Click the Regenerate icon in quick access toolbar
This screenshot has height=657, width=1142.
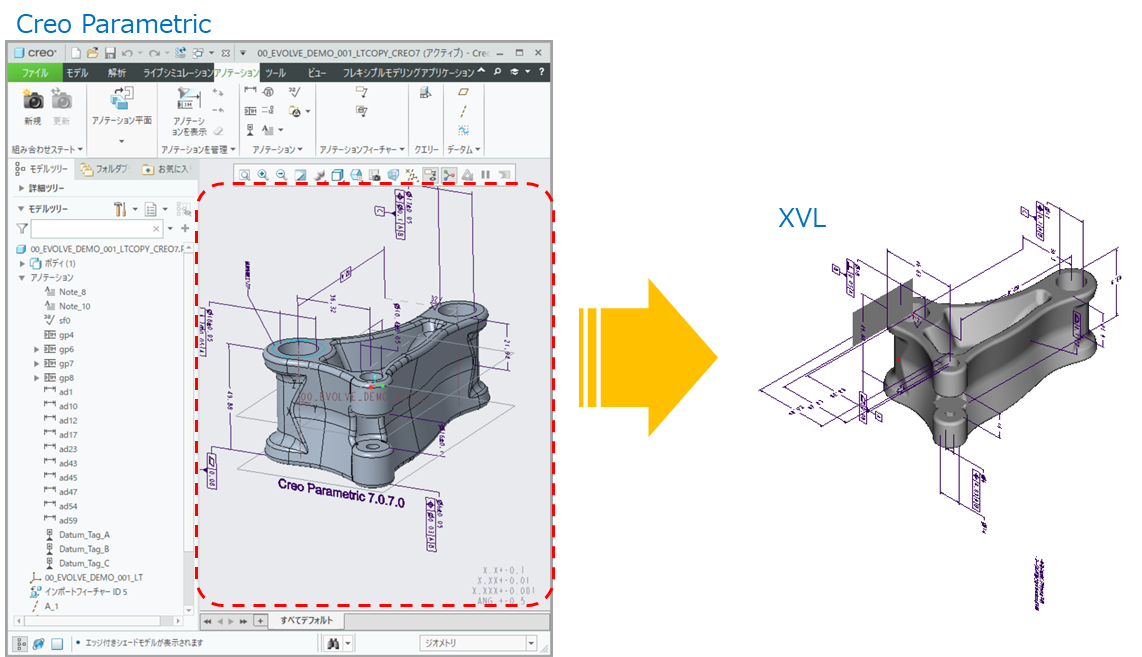click(180, 53)
